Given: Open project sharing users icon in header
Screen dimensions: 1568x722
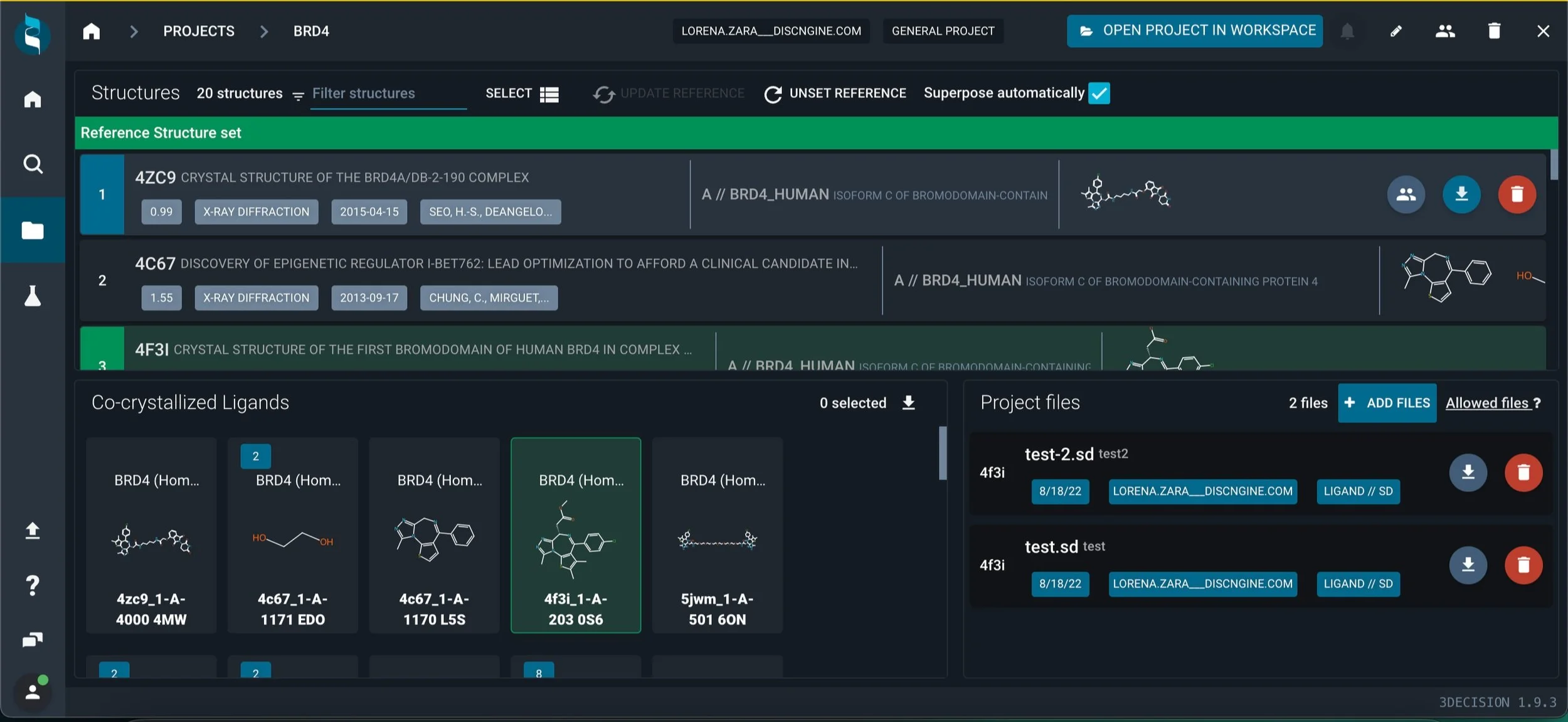Looking at the screenshot, I should click(x=1445, y=31).
